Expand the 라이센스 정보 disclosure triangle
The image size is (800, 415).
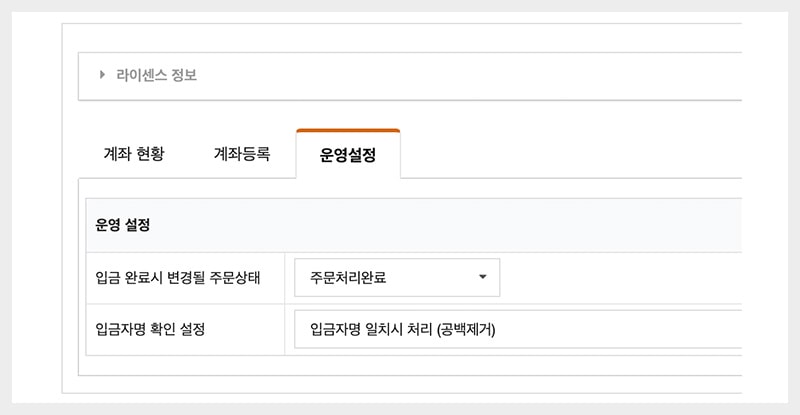pos(103,76)
